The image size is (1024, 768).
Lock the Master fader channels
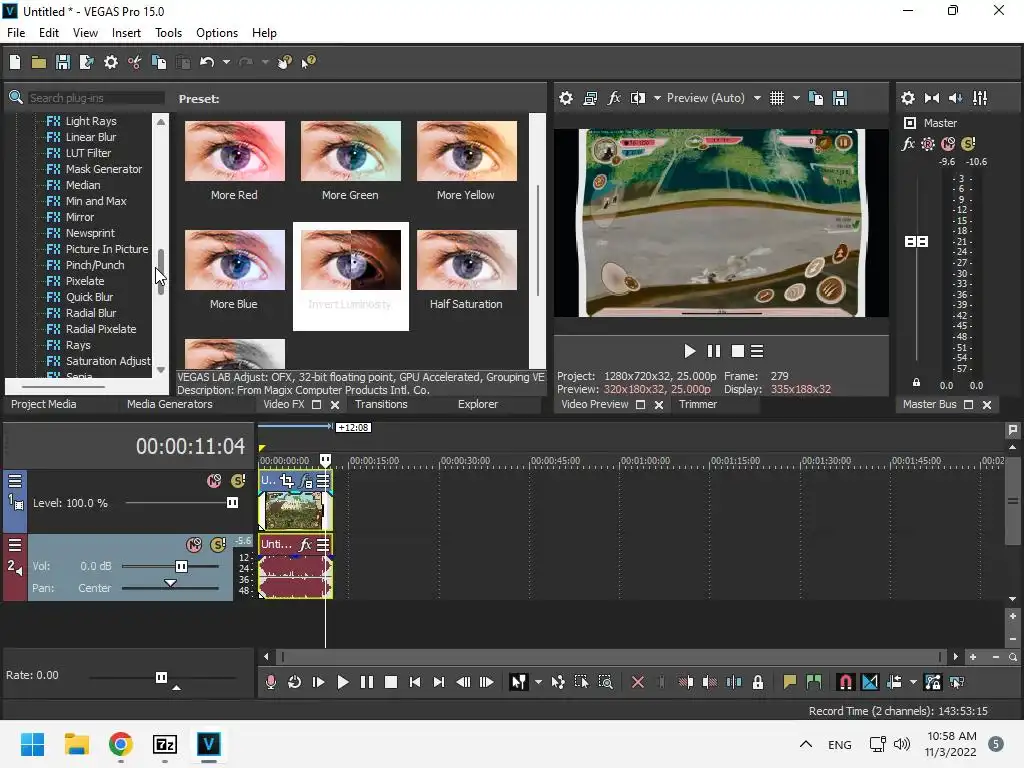[916, 383]
